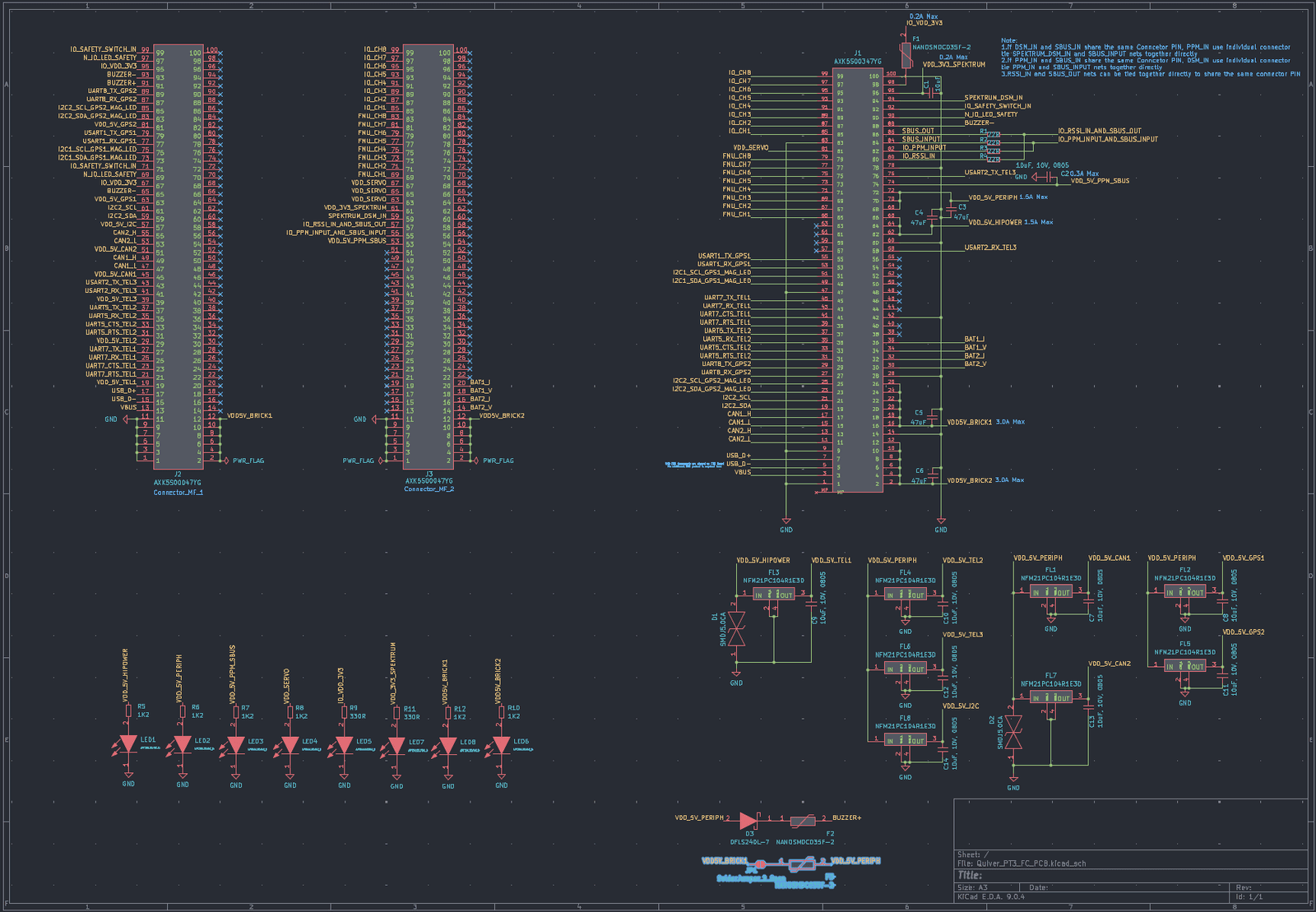Screen dimensions: 1316x912
Task: Click the 'Sheet: /' field
Action: (974, 854)
